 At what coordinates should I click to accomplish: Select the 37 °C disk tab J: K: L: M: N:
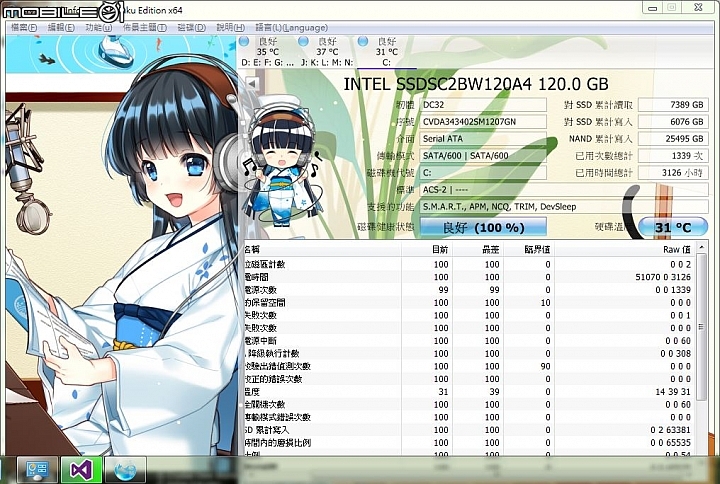327,52
